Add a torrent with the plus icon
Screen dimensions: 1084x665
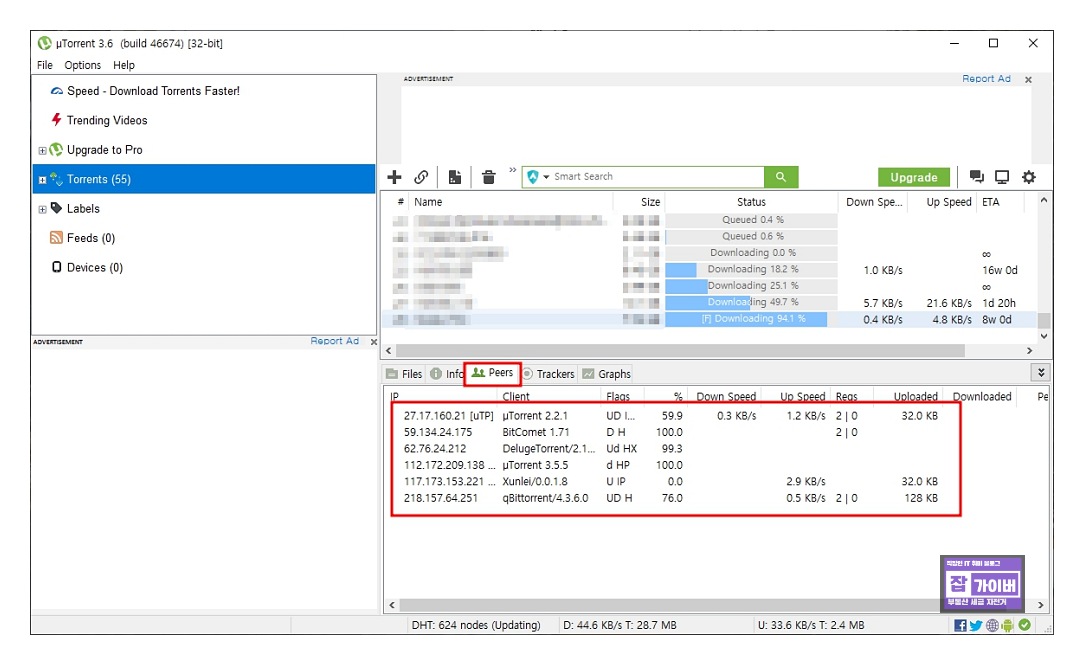[394, 177]
